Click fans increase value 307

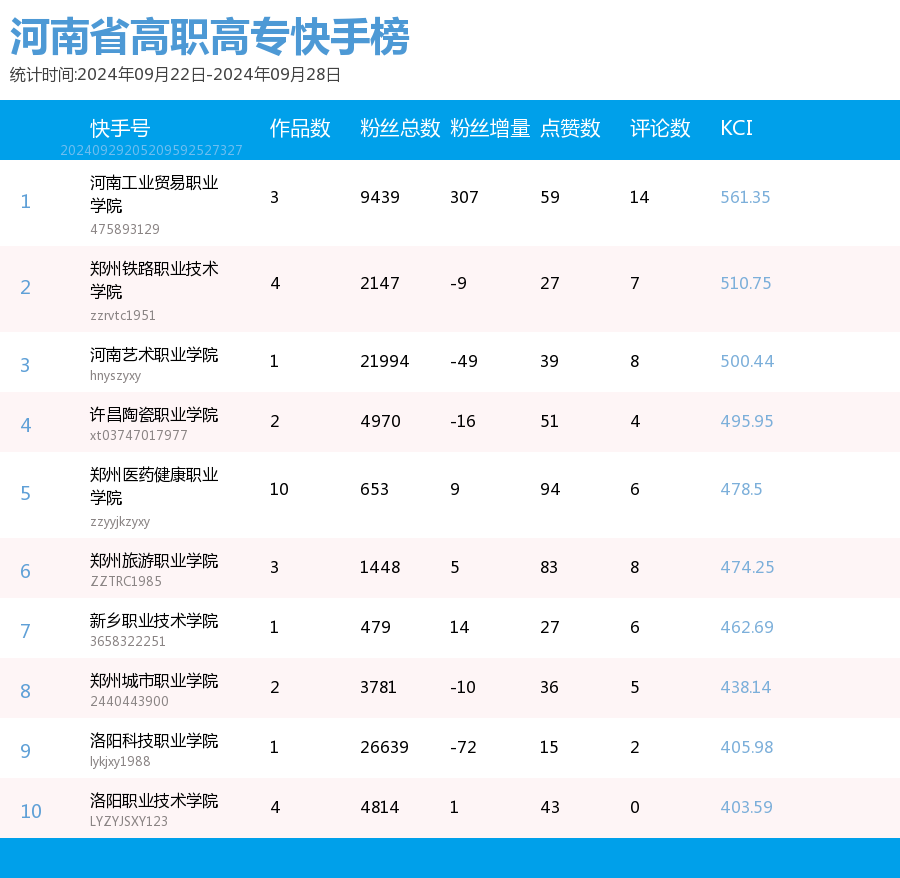click(x=464, y=197)
